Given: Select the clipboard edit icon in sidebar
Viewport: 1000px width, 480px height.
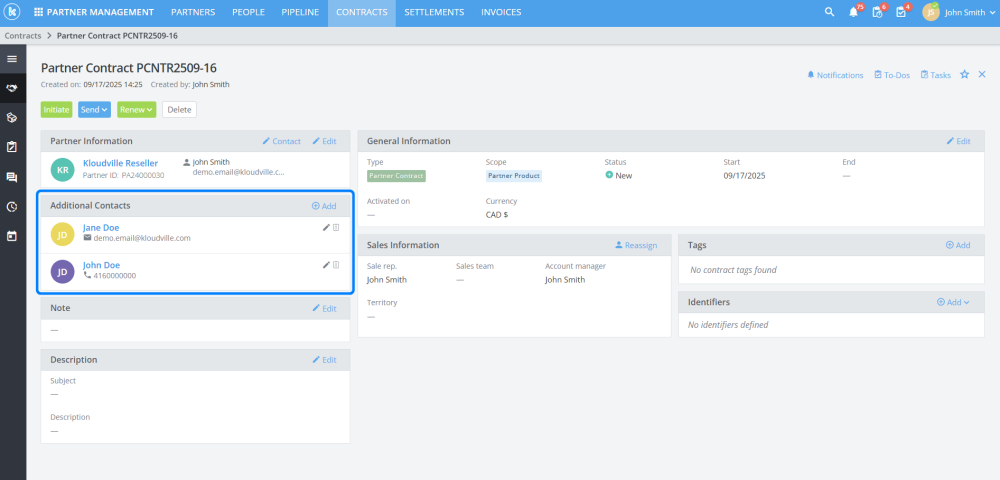Looking at the screenshot, I should click(11, 147).
